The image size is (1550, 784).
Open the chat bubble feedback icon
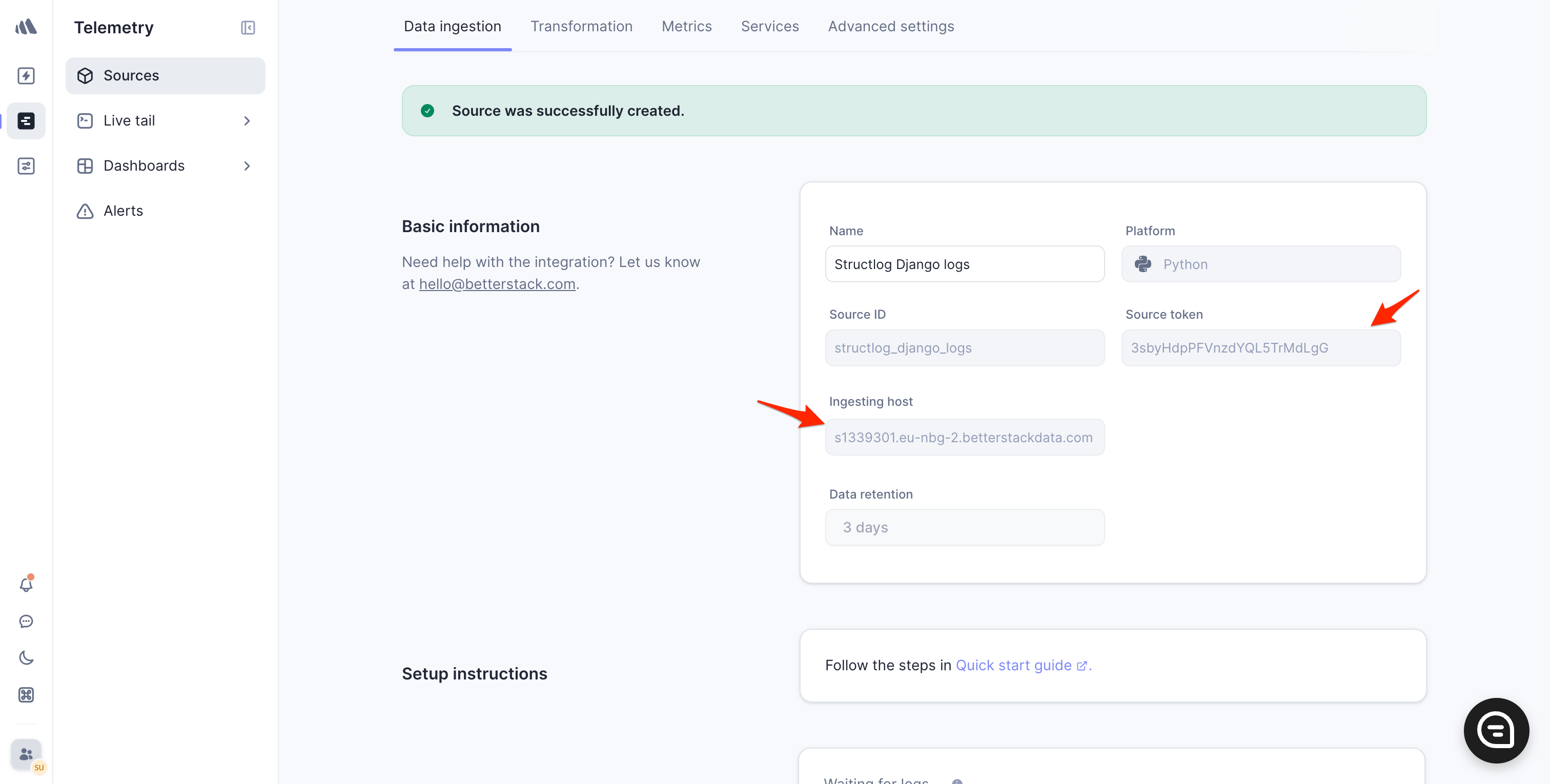26,621
